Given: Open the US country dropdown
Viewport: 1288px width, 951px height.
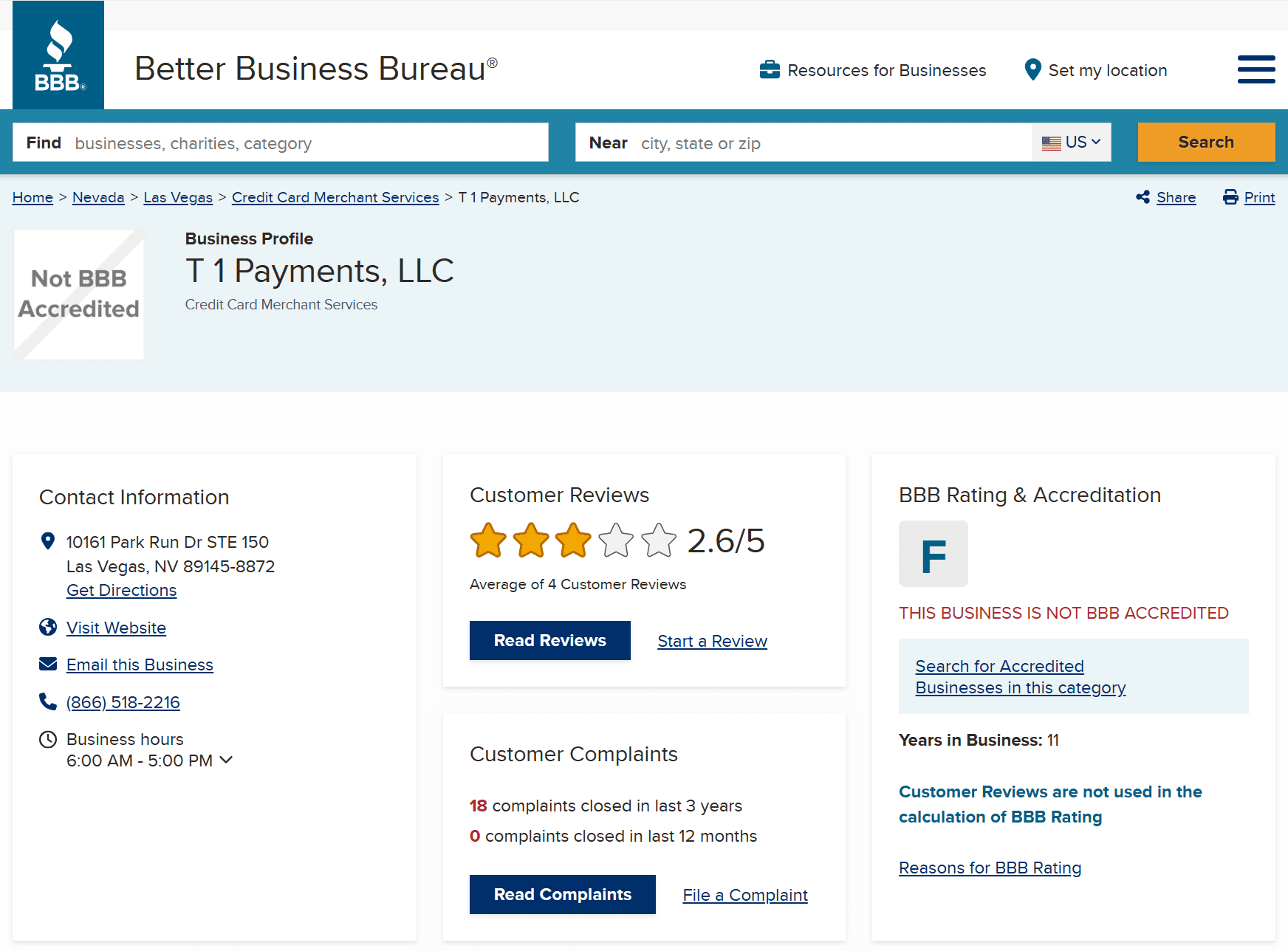Looking at the screenshot, I should tap(1072, 143).
